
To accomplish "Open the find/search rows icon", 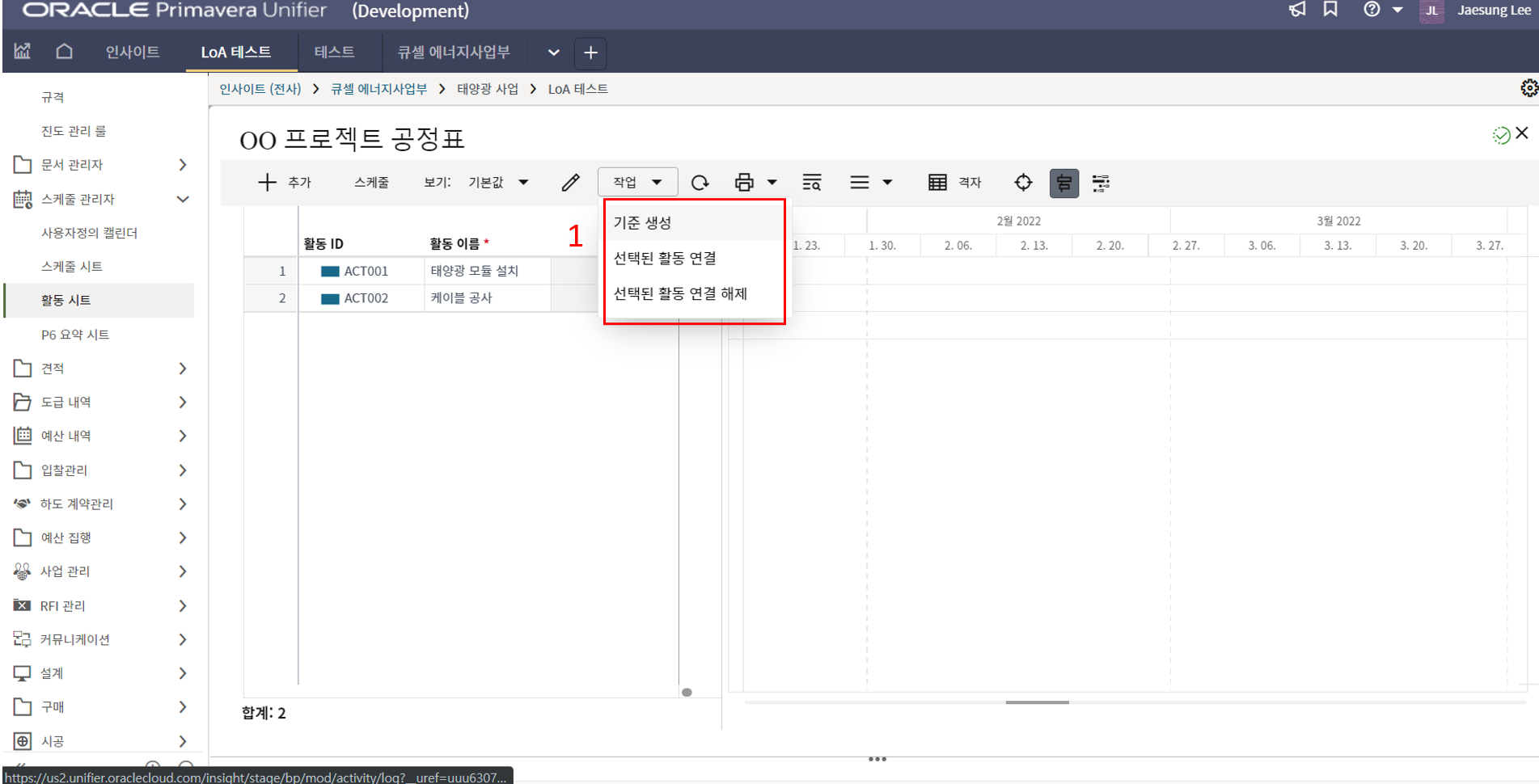I will pyautogui.click(x=811, y=183).
